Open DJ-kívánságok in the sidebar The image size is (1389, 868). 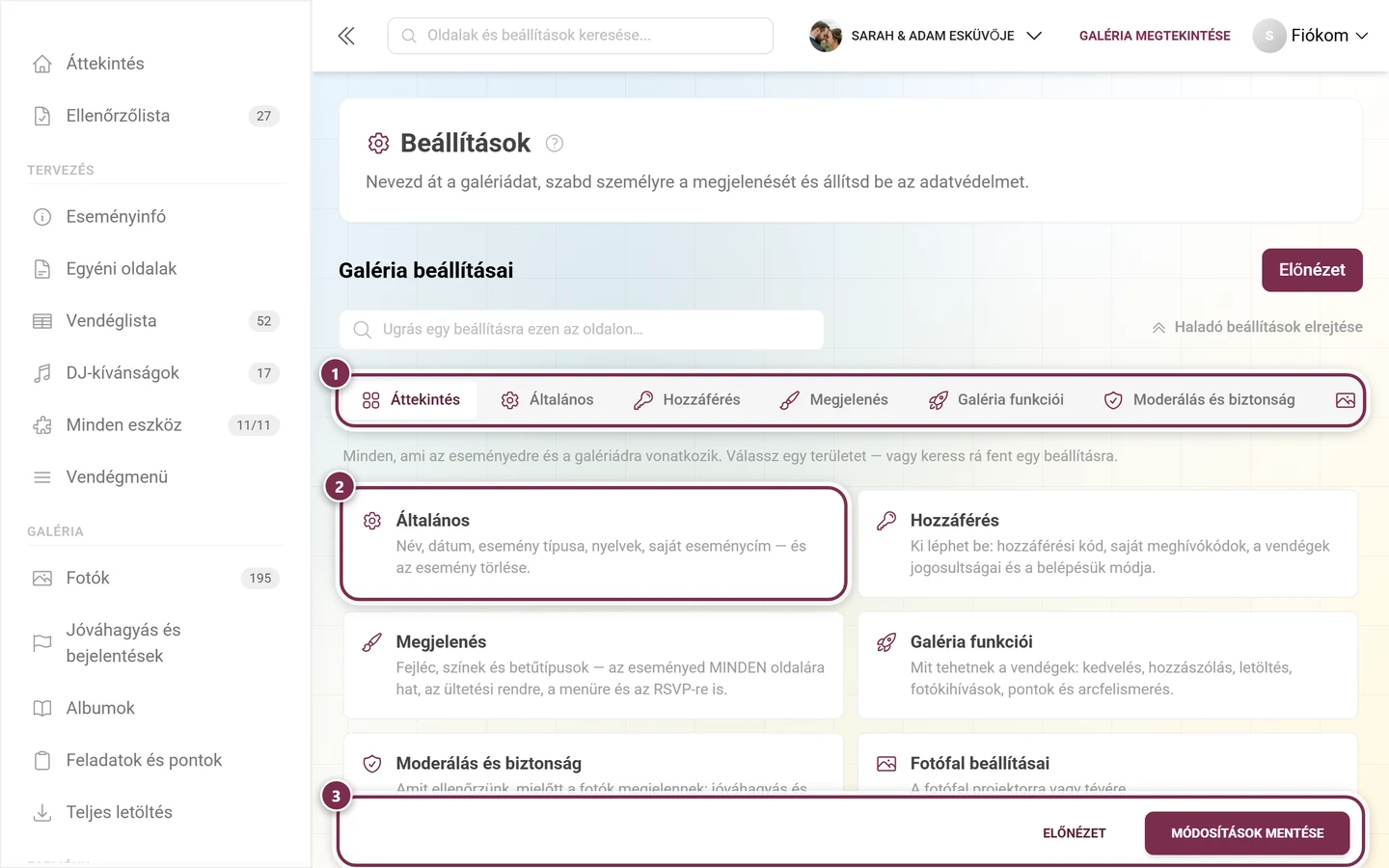[x=155, y=373]
